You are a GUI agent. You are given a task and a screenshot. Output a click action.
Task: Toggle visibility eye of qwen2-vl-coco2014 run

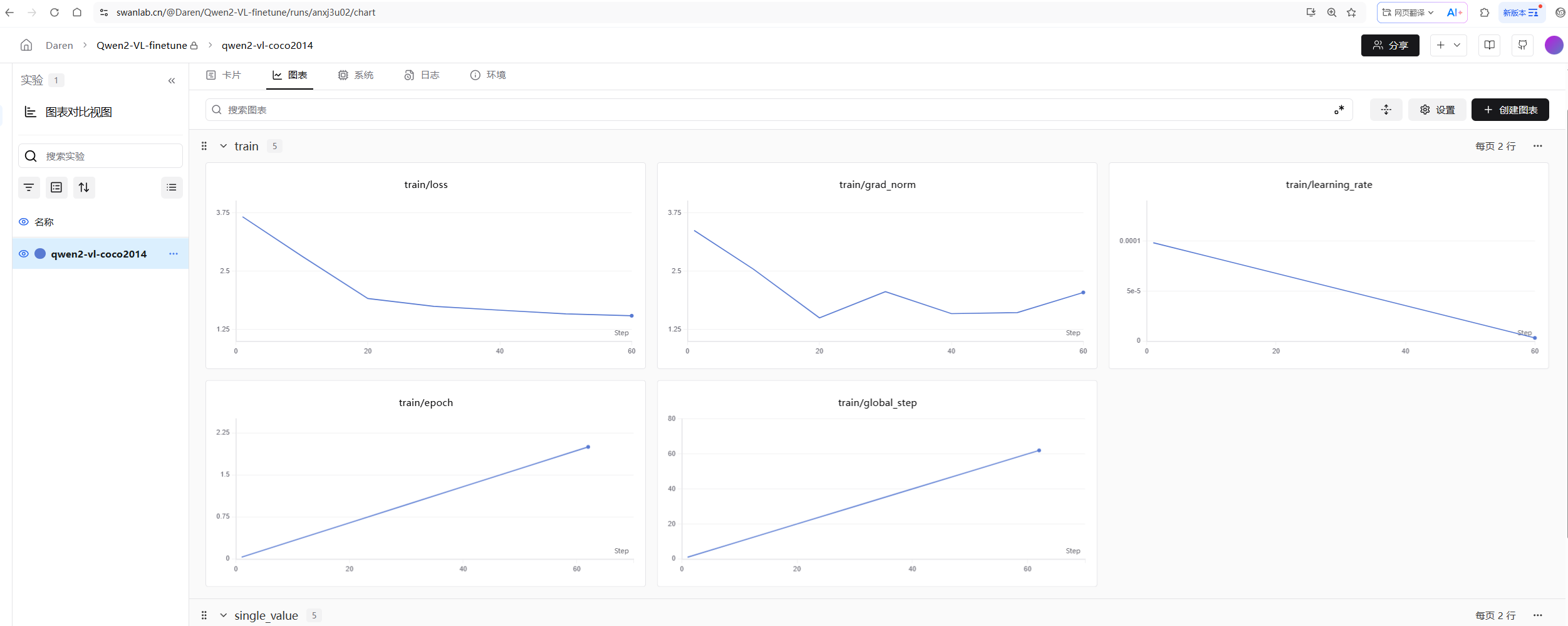[24, 254]
